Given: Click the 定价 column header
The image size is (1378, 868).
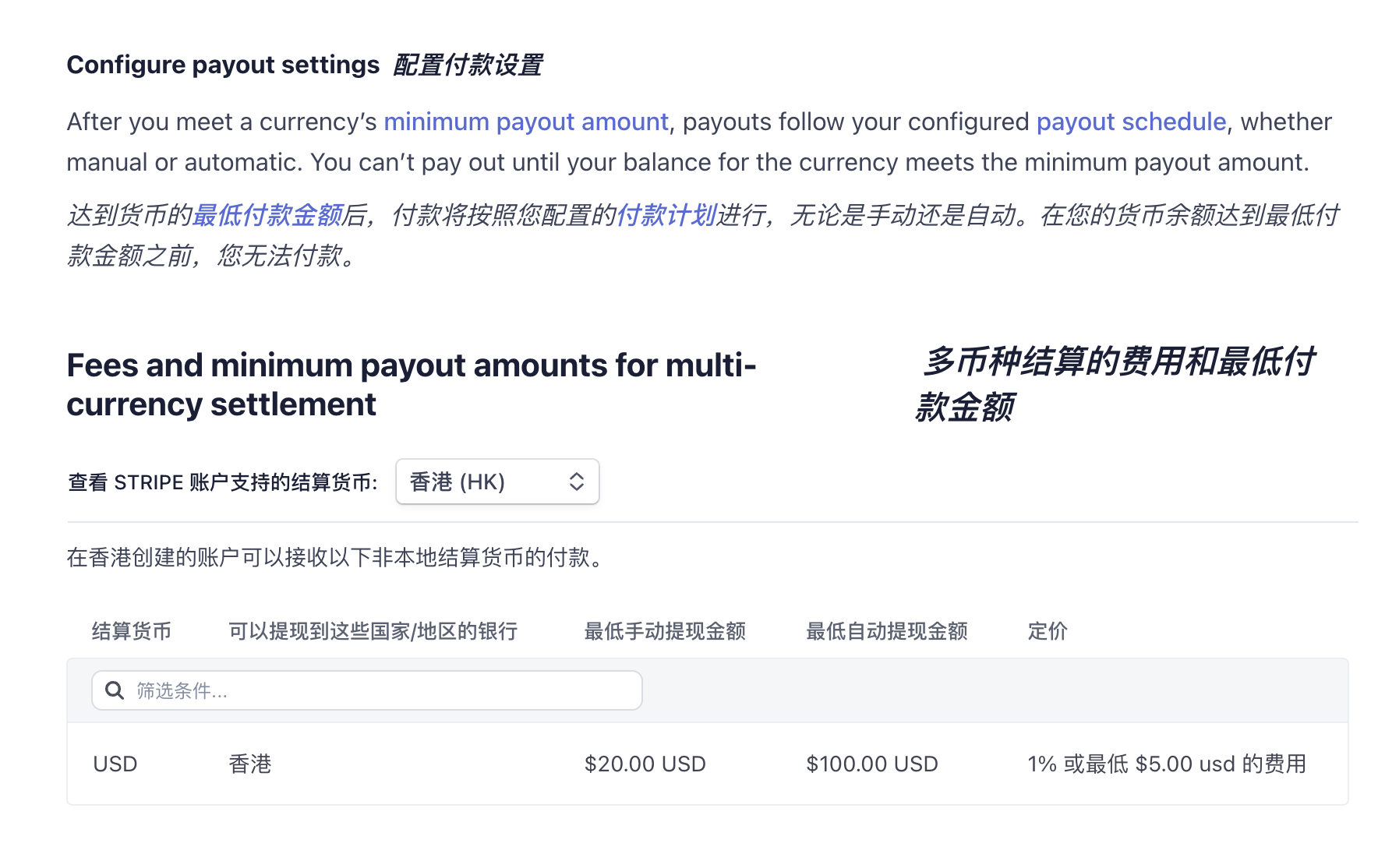Looking at the screenshot, I should 1048,631.
